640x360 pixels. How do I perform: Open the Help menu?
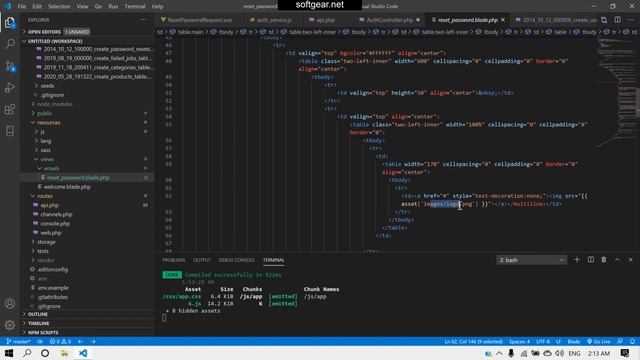pos(158,6)
